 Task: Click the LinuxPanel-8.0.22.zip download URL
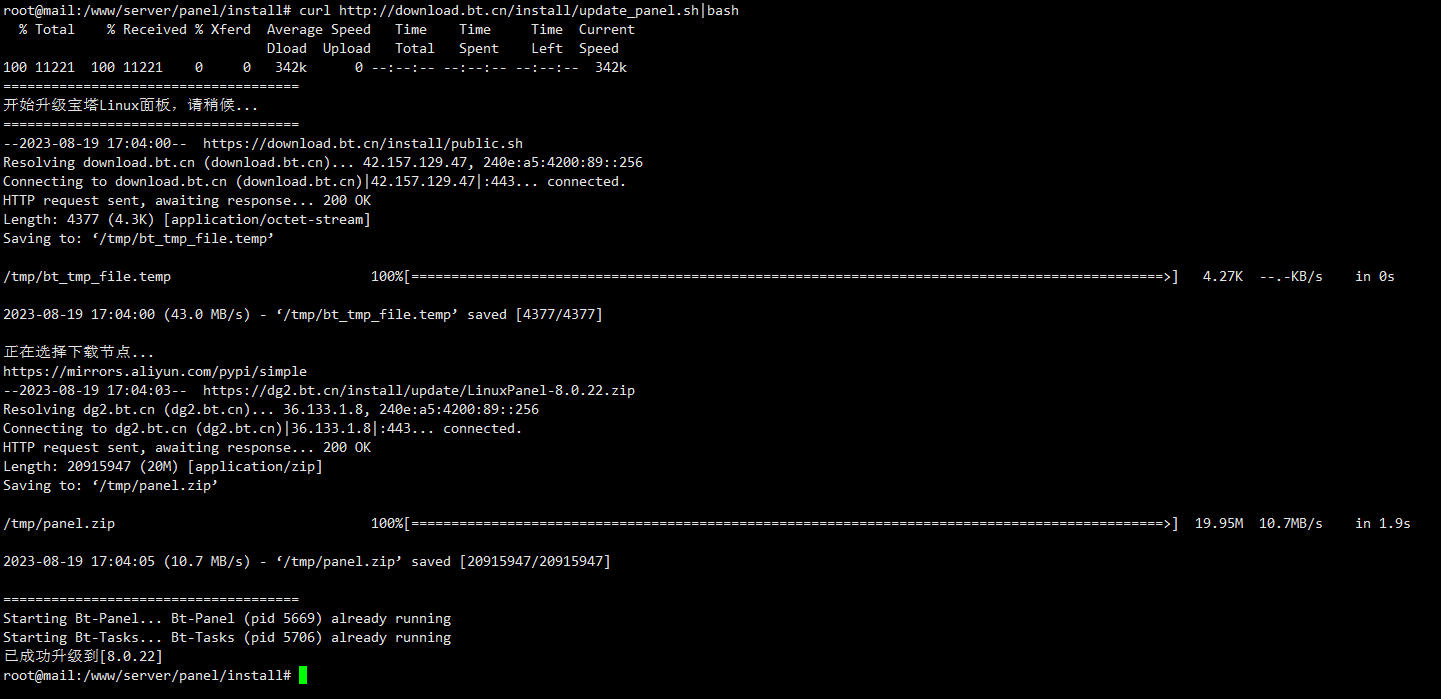point(419,390)
